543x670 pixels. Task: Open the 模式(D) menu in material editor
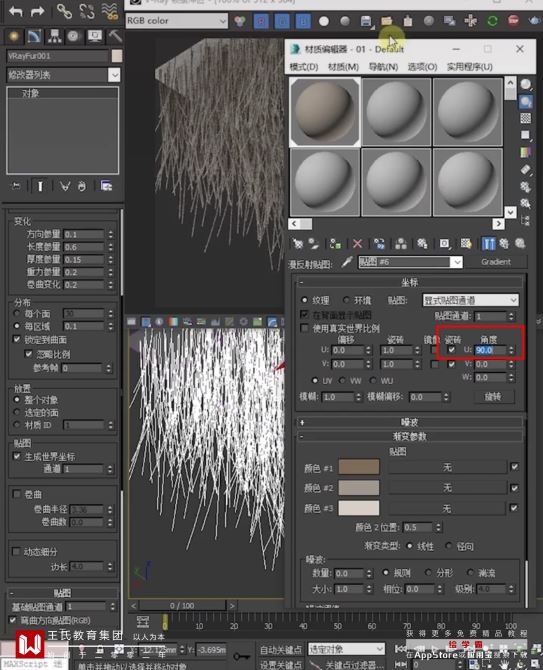[304, 67]
